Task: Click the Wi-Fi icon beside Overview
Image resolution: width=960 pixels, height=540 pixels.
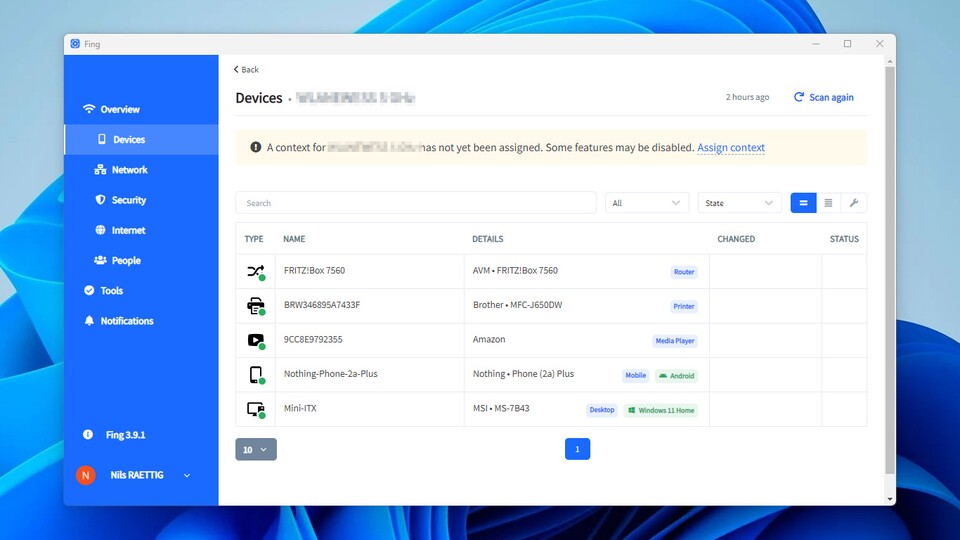Action: (89, 109)
